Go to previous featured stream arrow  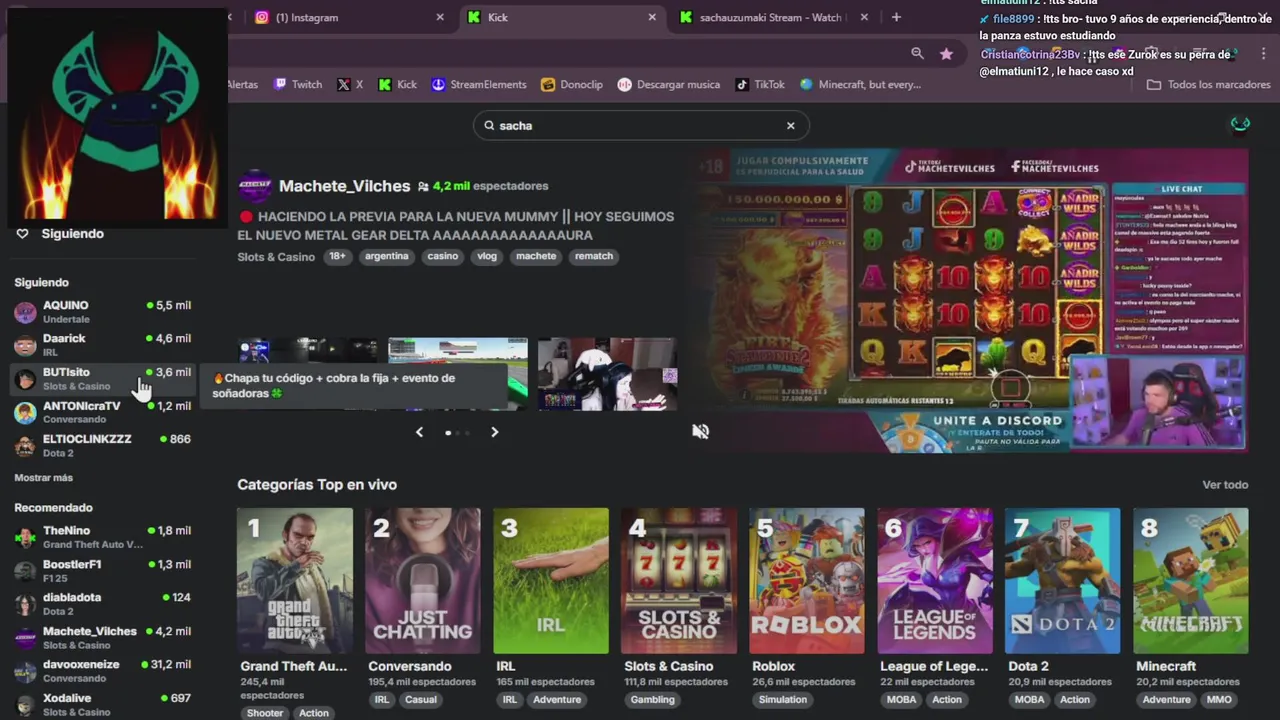[419, 432]
